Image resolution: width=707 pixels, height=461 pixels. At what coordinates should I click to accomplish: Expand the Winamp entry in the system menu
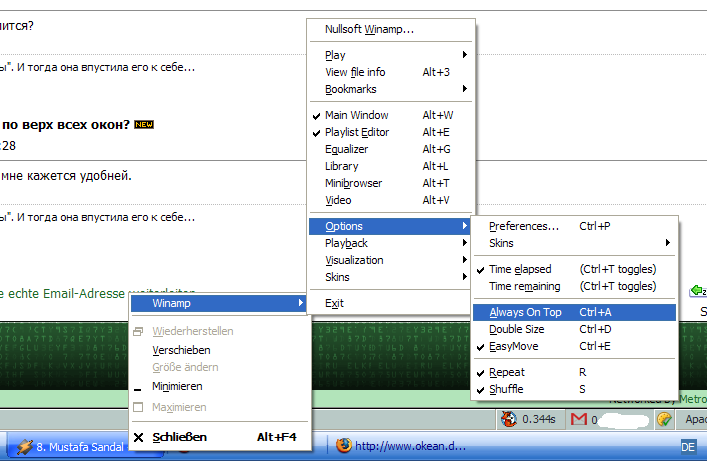coord(219,303)
